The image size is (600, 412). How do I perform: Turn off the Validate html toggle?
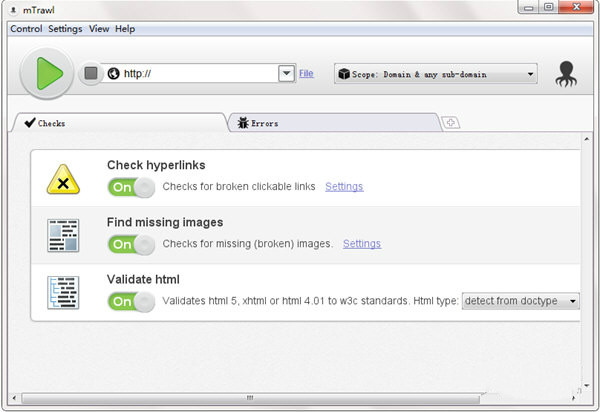(x=131, y=302)
